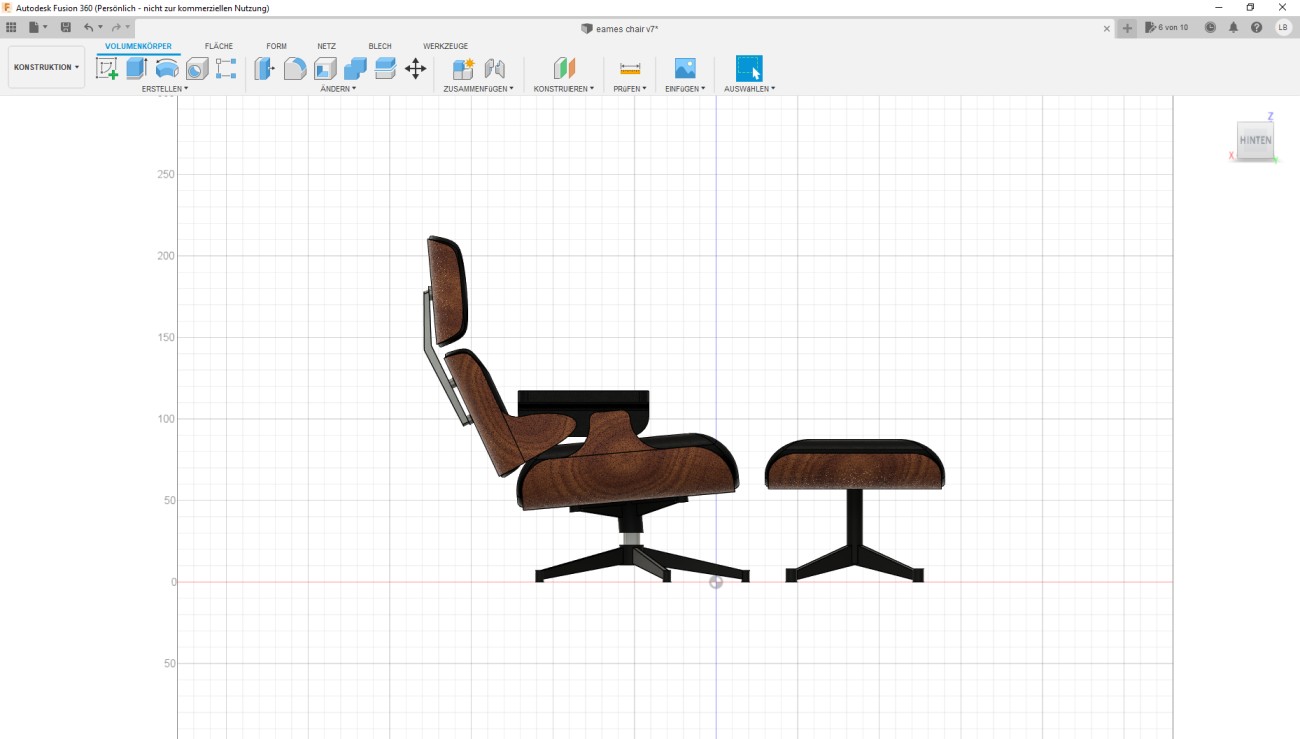This screenshot has height=739, width=1300.
Task: Open the redo history arrow
Action: coord(128,27)
